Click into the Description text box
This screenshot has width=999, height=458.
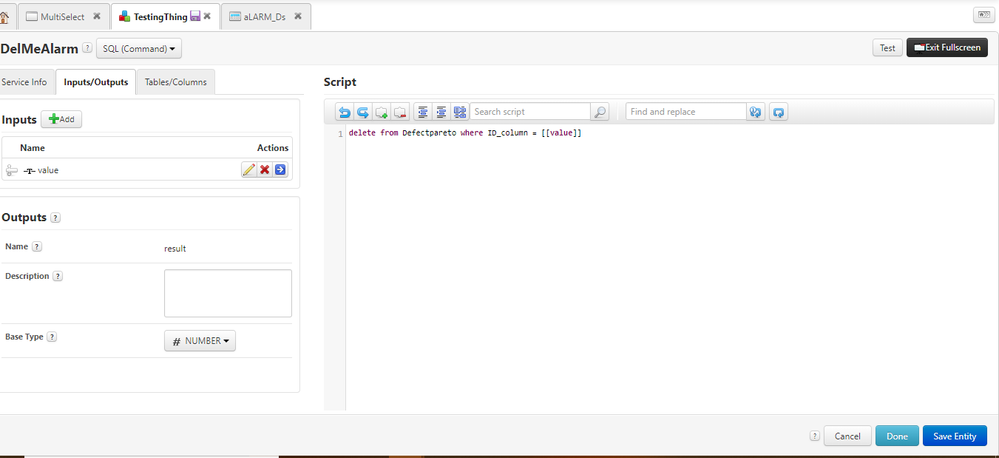click(x=227, y=293)
